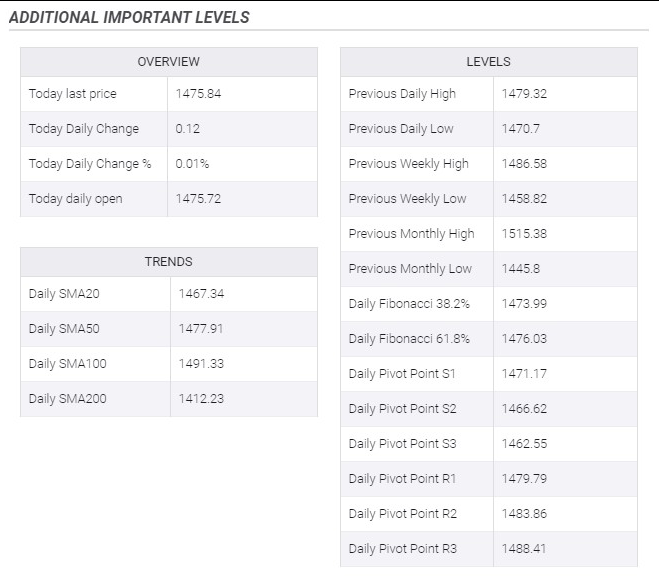Click the OVERVIEW table header
The height and width of the screenshot is (581, 659).
pyautogui.click(x=169, y=62)
